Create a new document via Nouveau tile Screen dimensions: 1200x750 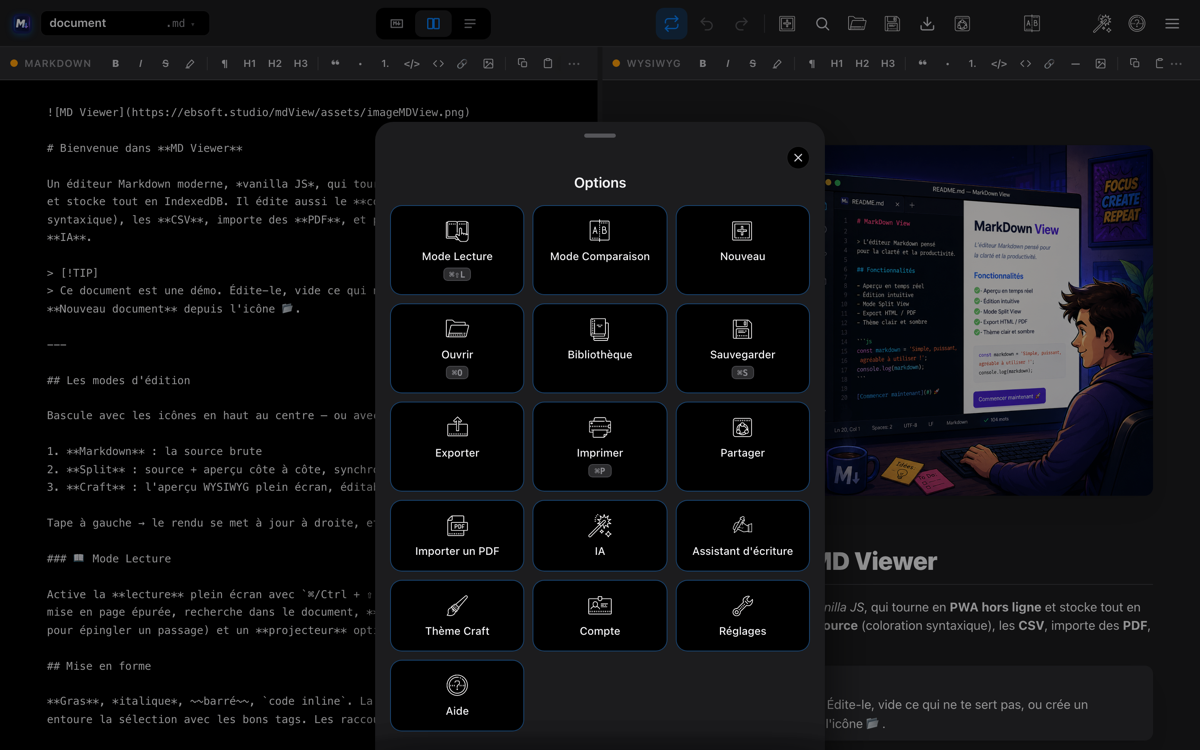pos(743,250)
